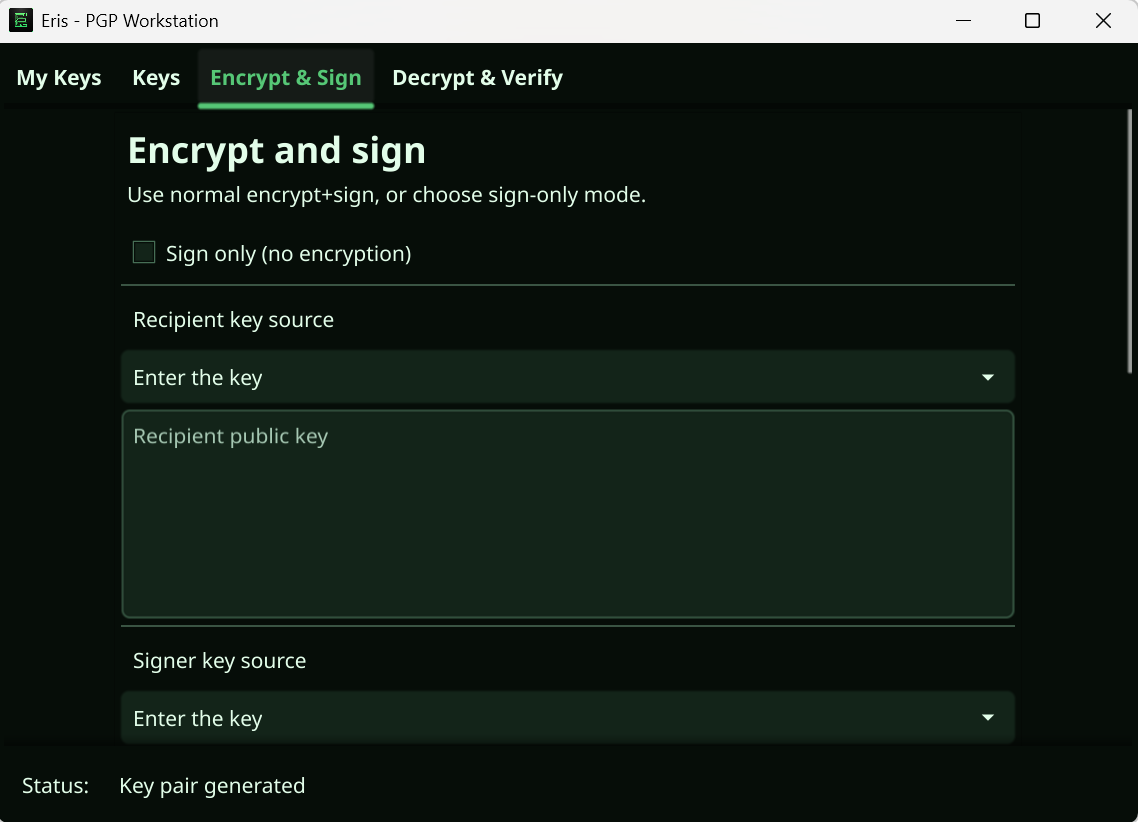Click the 'Encrypt and sign' page heading

click(276, 150)
